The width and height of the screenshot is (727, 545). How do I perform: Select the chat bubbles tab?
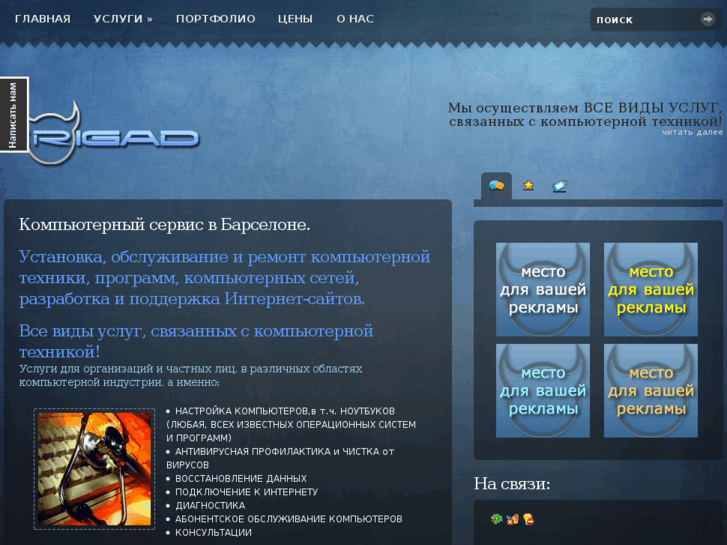(x=497, y=186)
